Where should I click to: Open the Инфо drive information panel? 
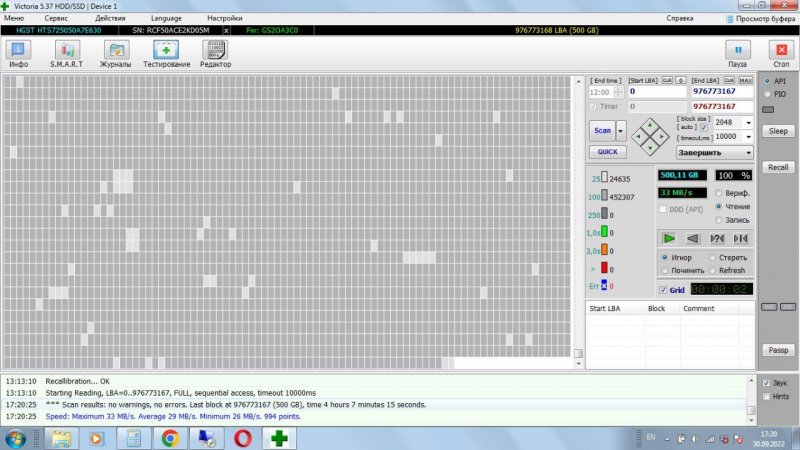tap(18, 53)
